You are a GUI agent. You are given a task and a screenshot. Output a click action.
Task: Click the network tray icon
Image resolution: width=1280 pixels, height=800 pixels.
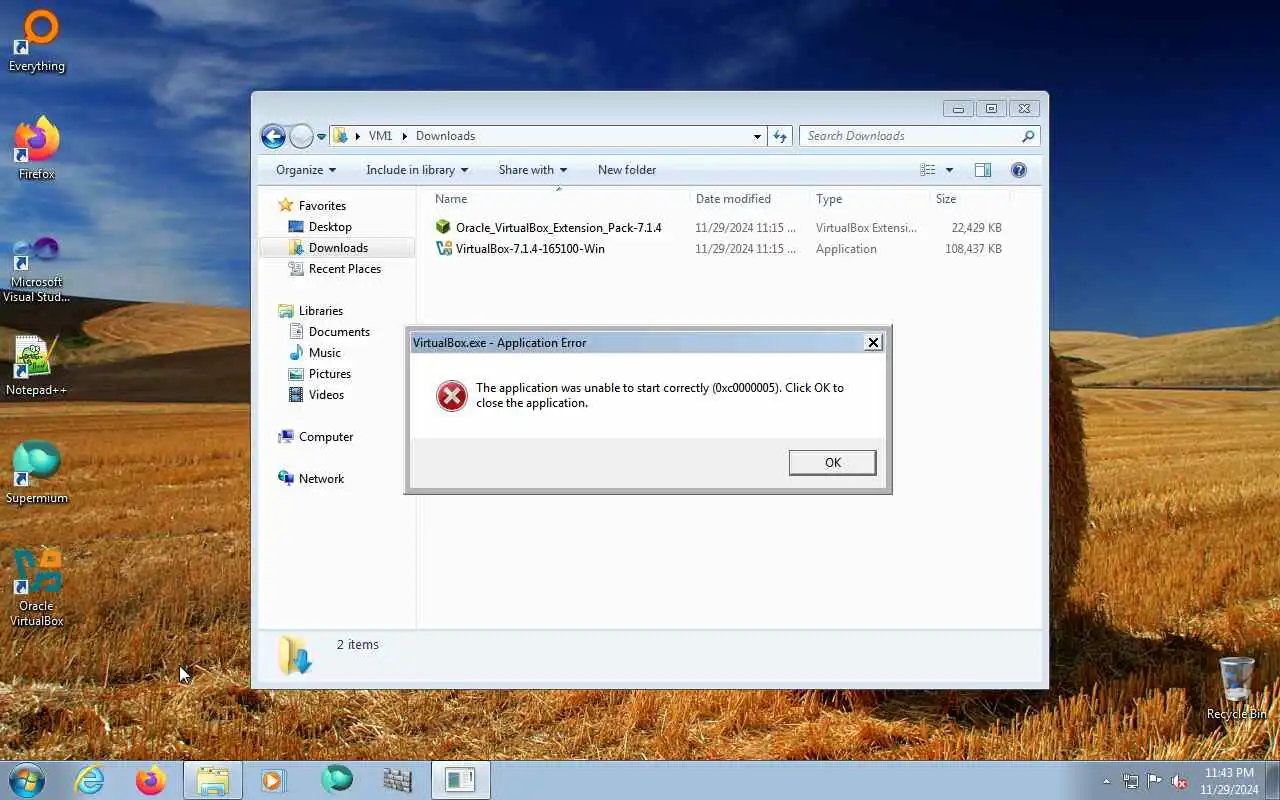tap(1131, 781)
